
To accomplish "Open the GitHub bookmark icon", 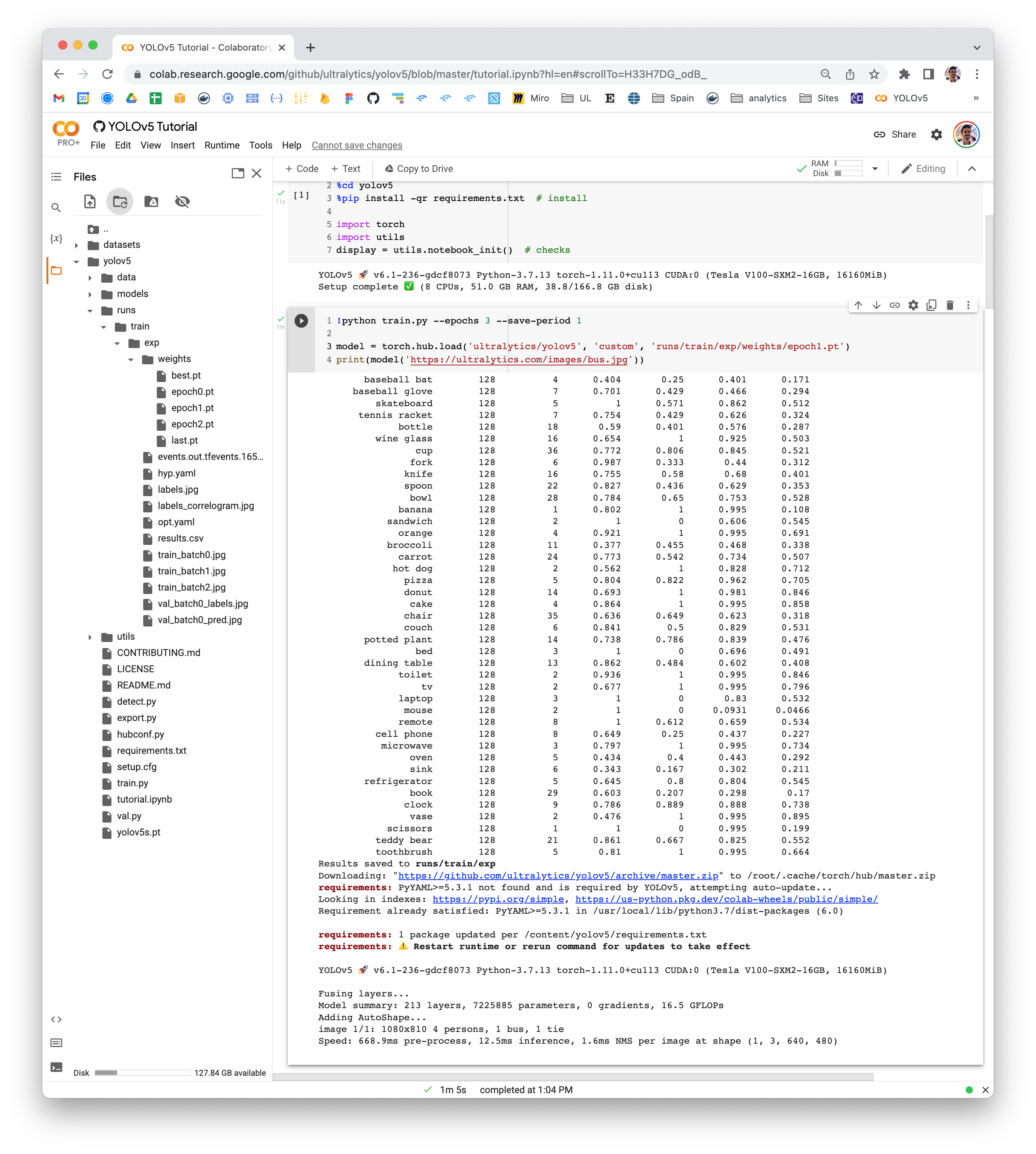I will click(x=373, y=99).
